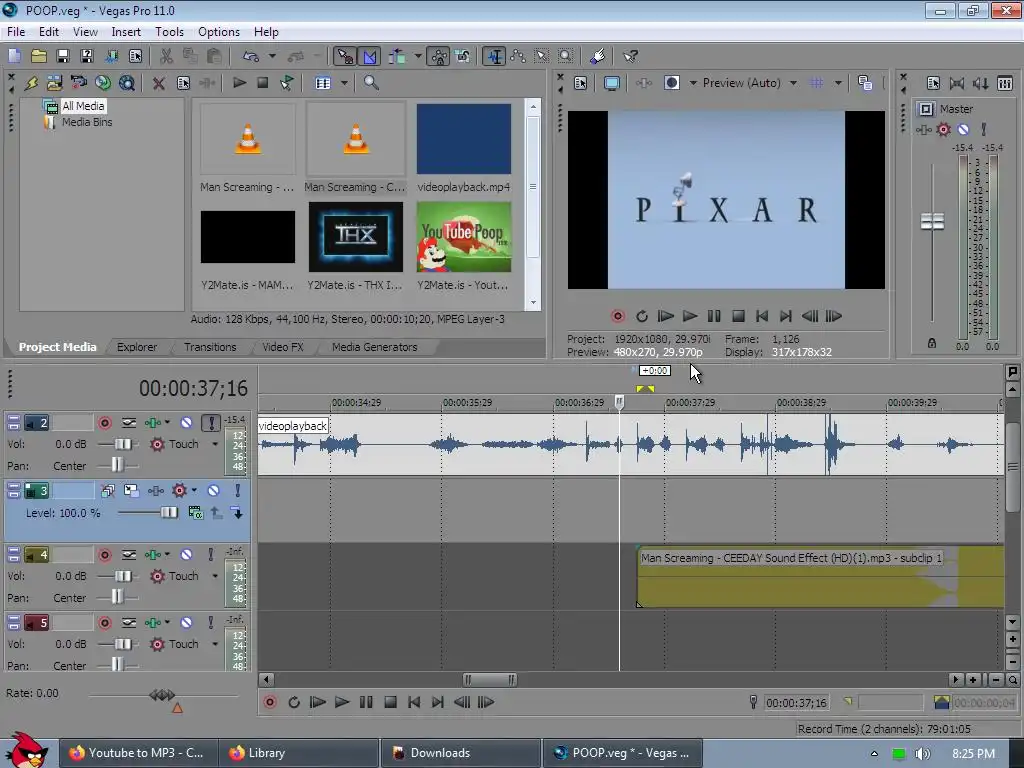Toggle Preview on External Monitor icon
This screenshot has width=1024, height=768.
[x=612, y=83]
